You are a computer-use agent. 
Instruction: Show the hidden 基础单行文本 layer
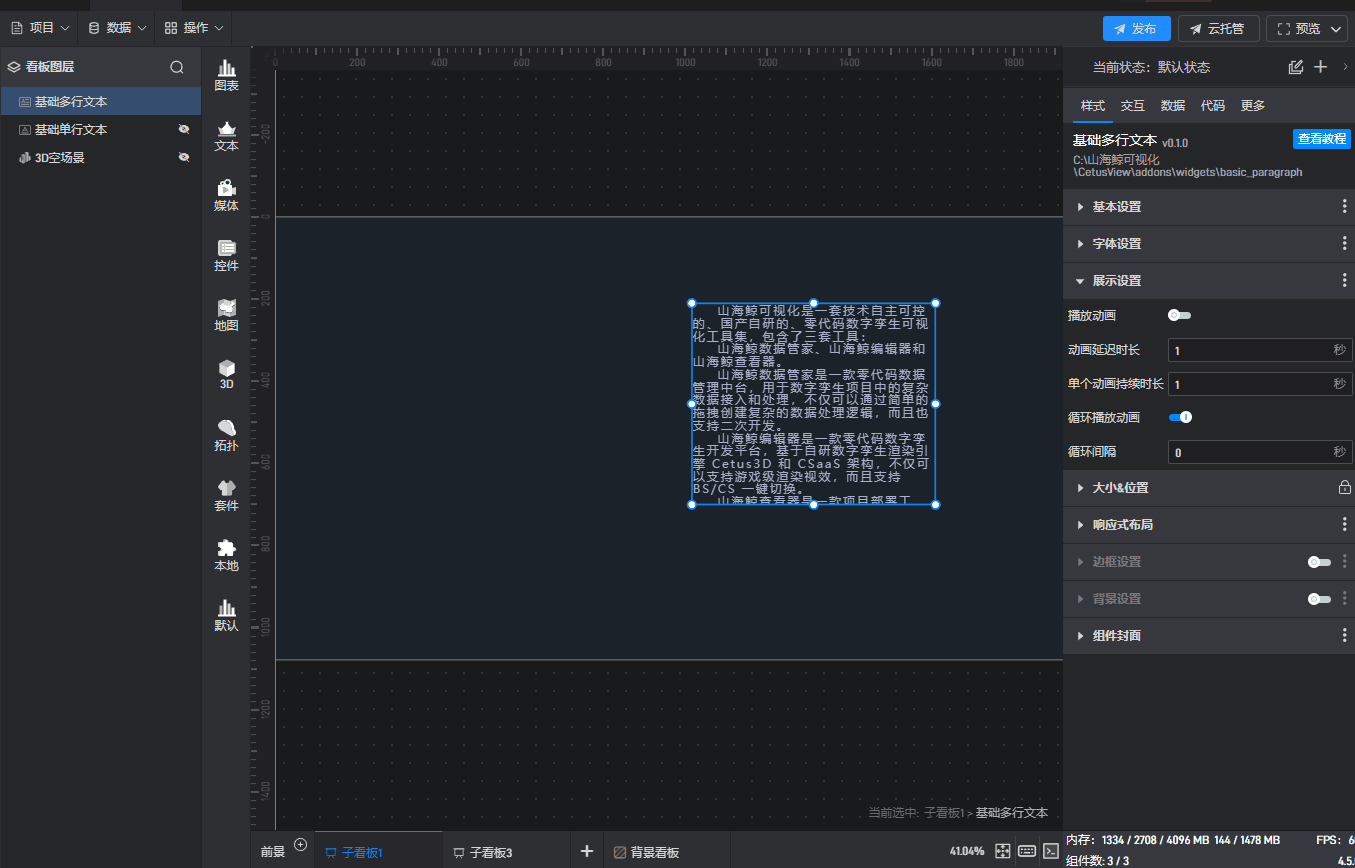click(184, 129)
